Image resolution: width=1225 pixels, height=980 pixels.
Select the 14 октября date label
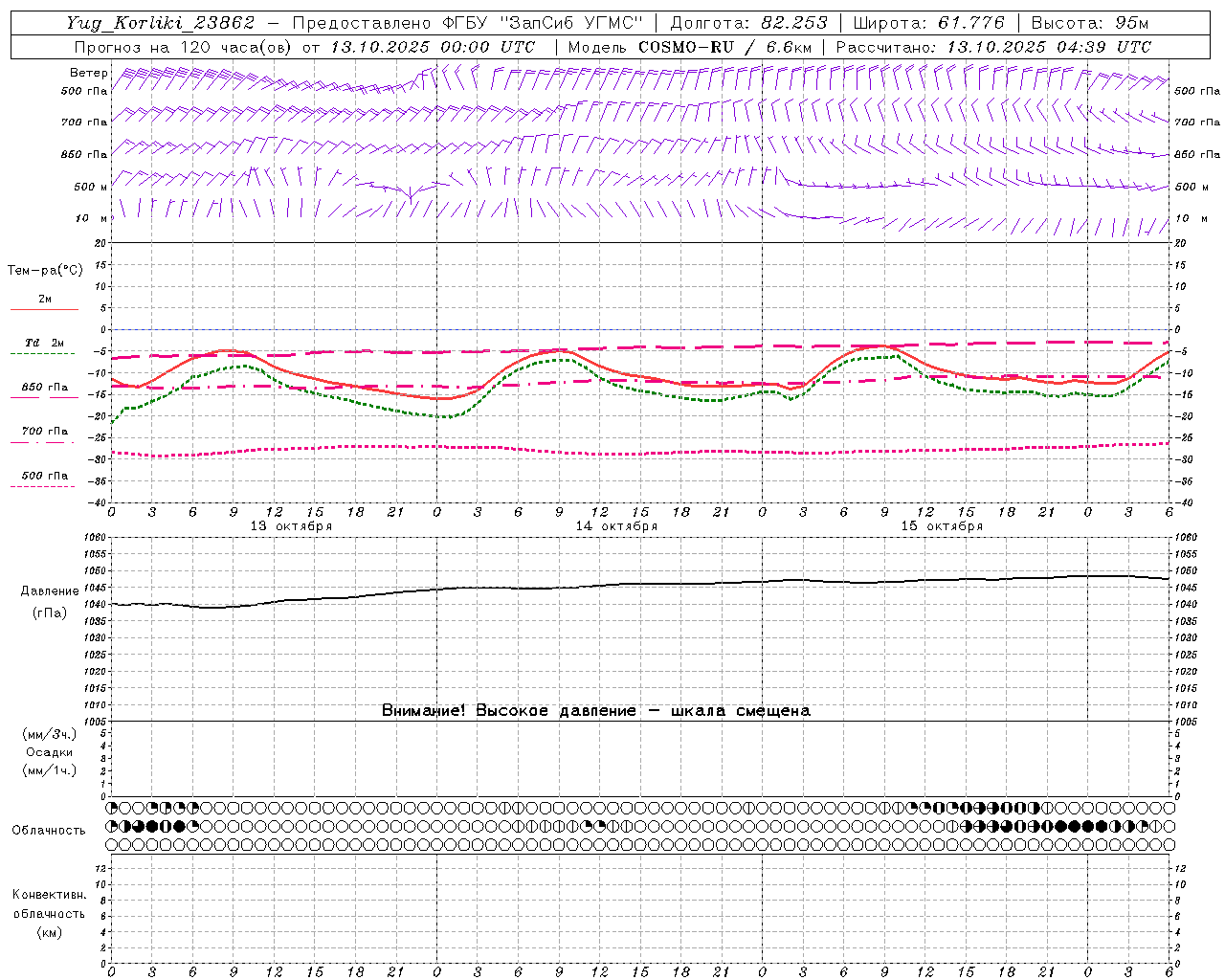616,526
